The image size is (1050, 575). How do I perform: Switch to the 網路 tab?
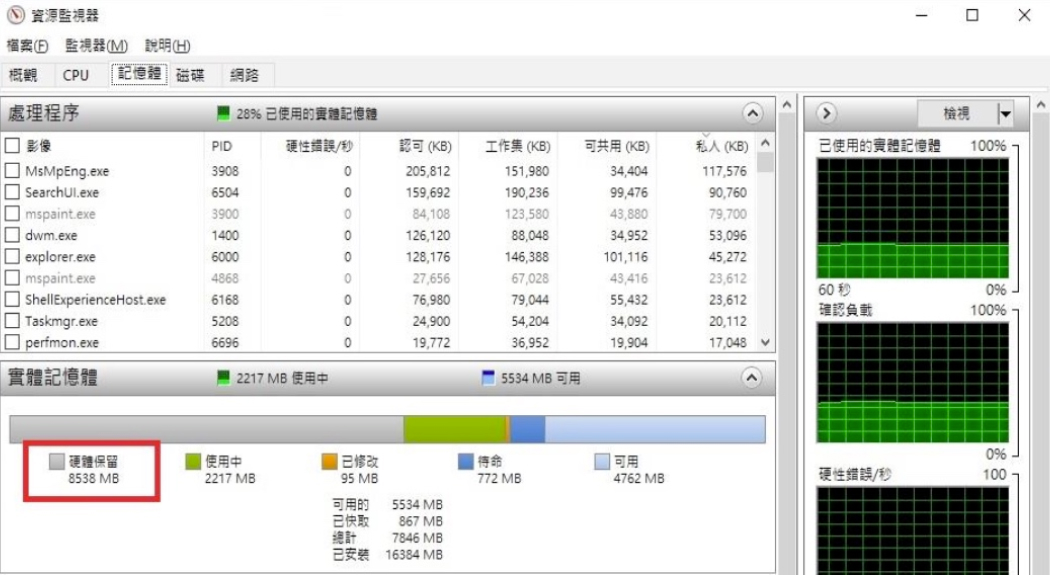point(244,75)
